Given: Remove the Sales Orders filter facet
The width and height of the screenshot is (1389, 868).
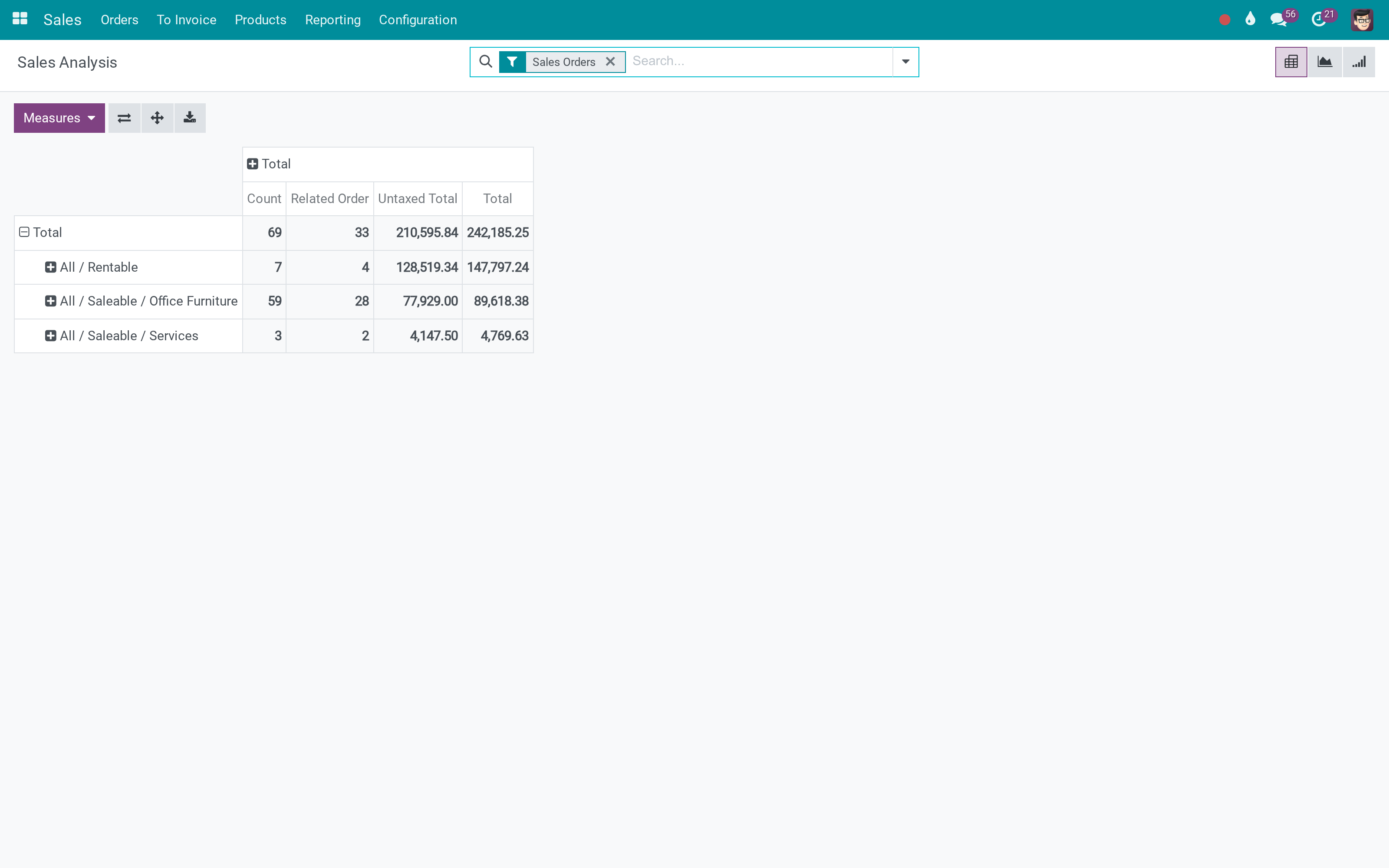Looking at the screenshot, I should 611,62.
